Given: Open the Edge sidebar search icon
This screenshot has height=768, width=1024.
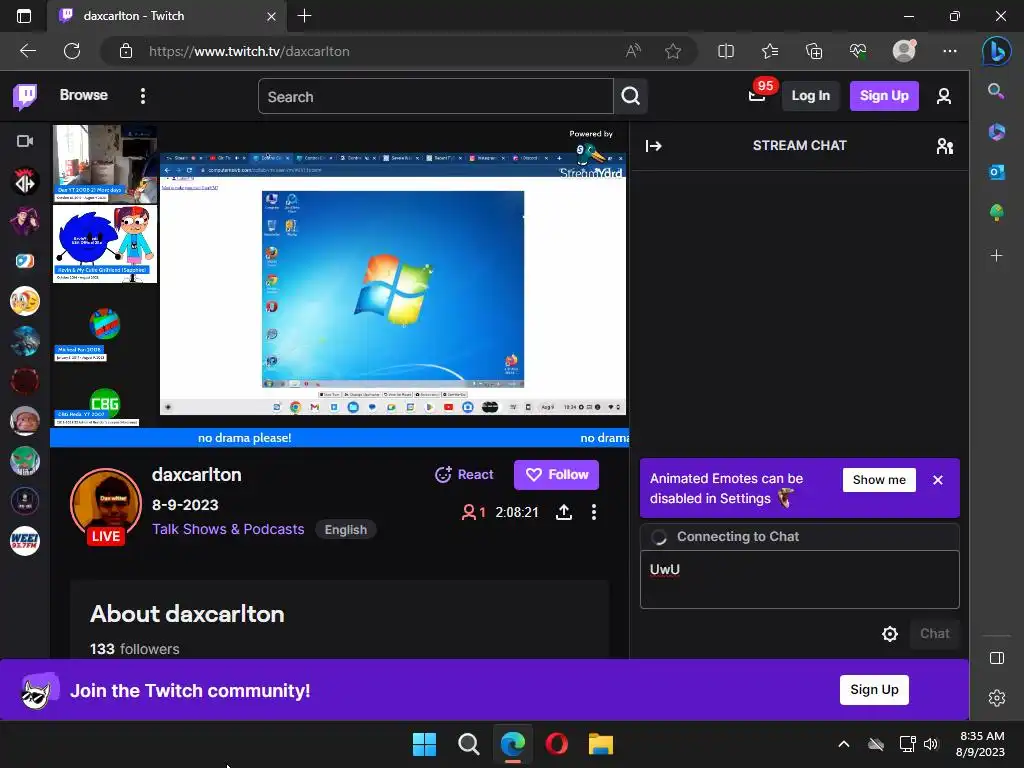Looking at the screenshot, I should (996, 91).
